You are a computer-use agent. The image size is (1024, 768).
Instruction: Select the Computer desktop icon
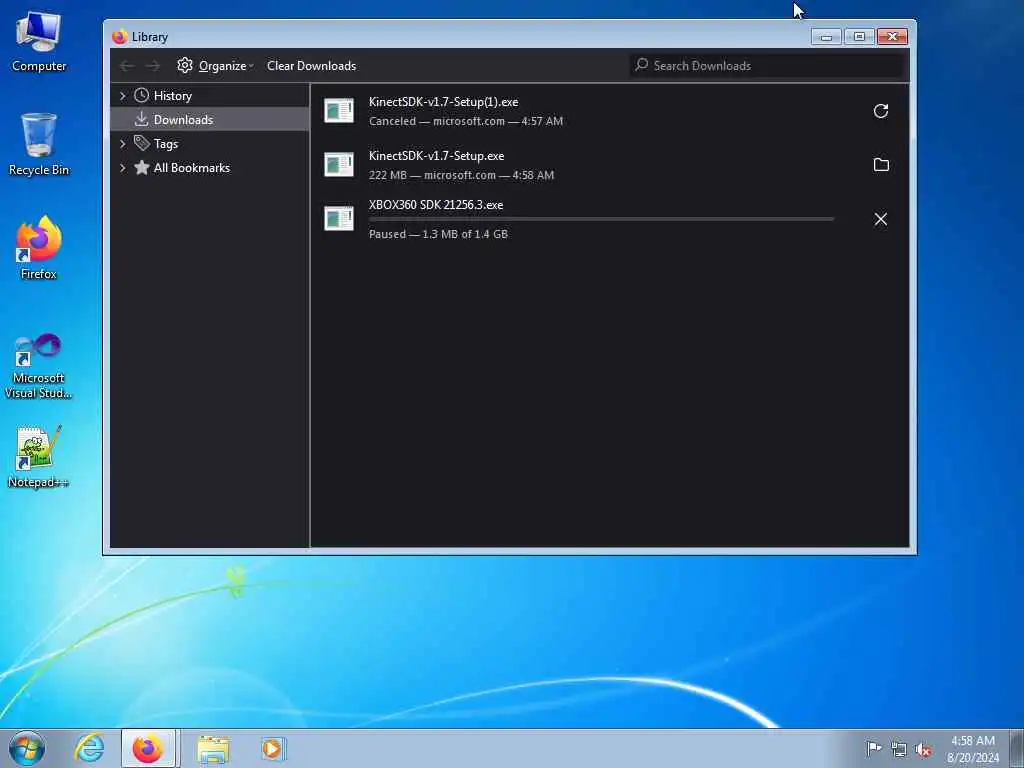click(x=39, y=42)
